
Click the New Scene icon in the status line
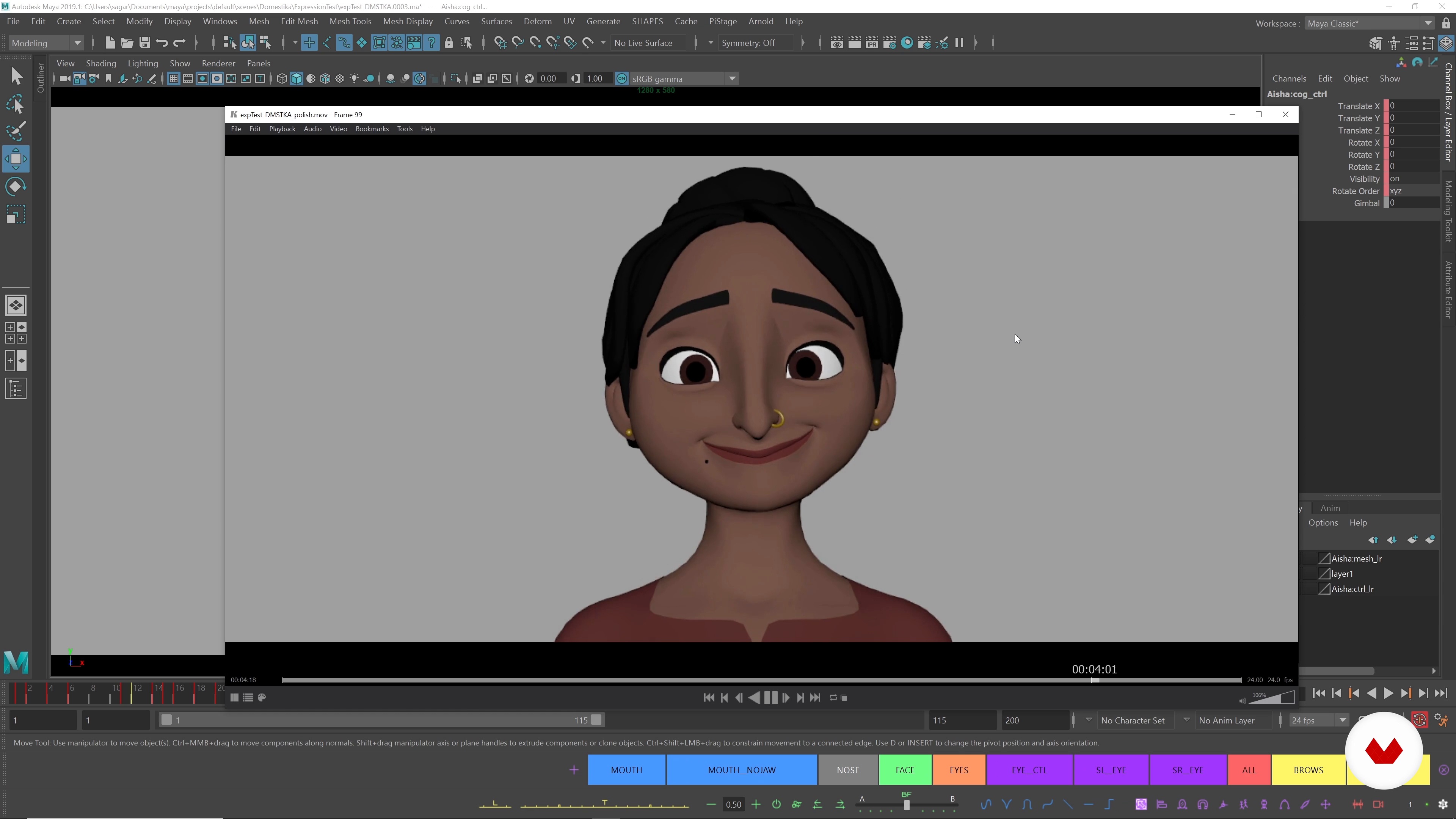(x=110, y=42)
